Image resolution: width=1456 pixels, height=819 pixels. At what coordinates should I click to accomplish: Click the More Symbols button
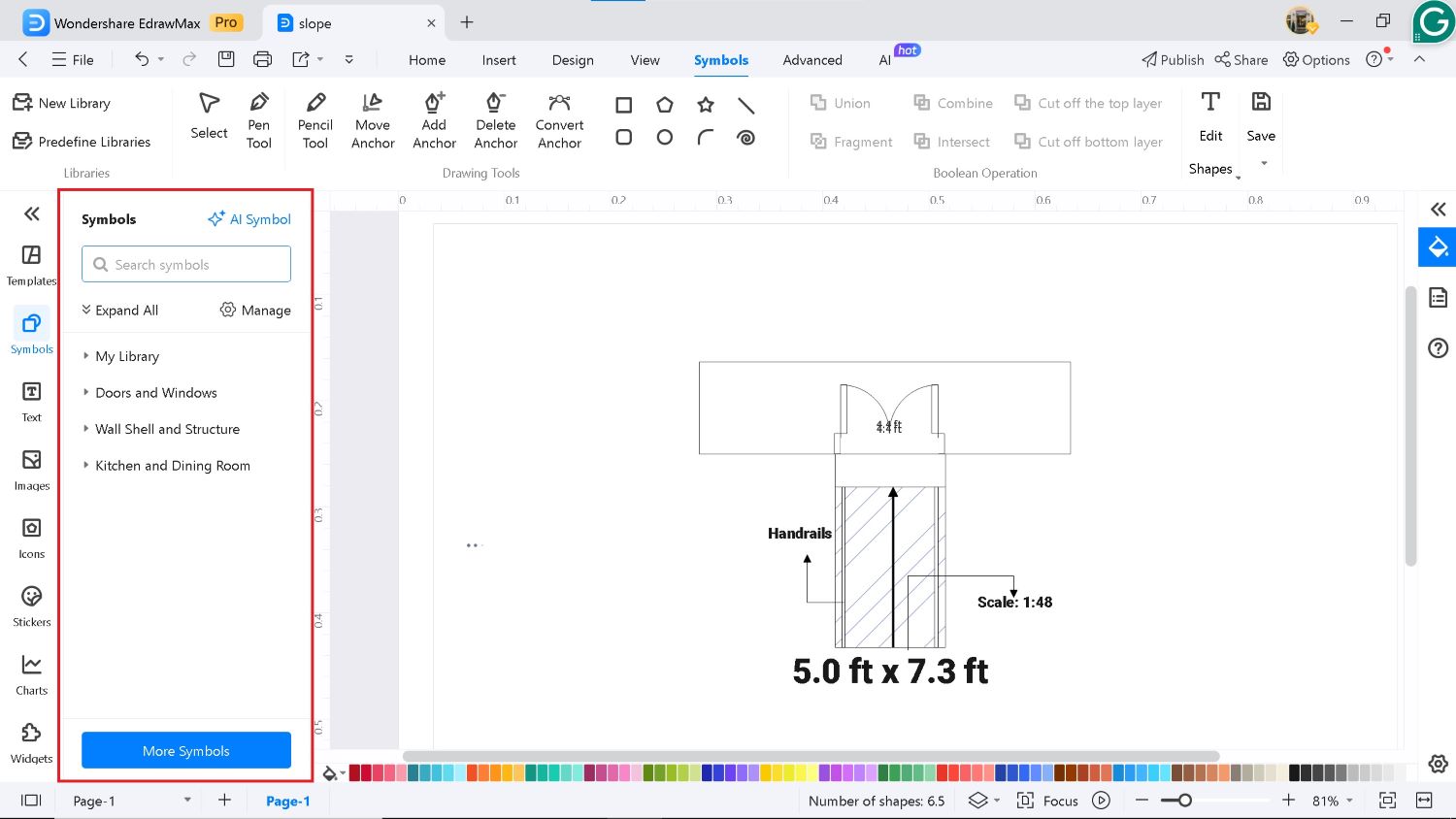coord(186,750)
